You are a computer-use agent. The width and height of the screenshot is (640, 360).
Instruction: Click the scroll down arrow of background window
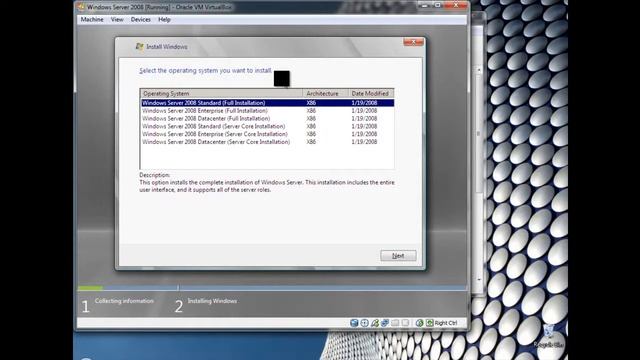(x=479, y=280)
